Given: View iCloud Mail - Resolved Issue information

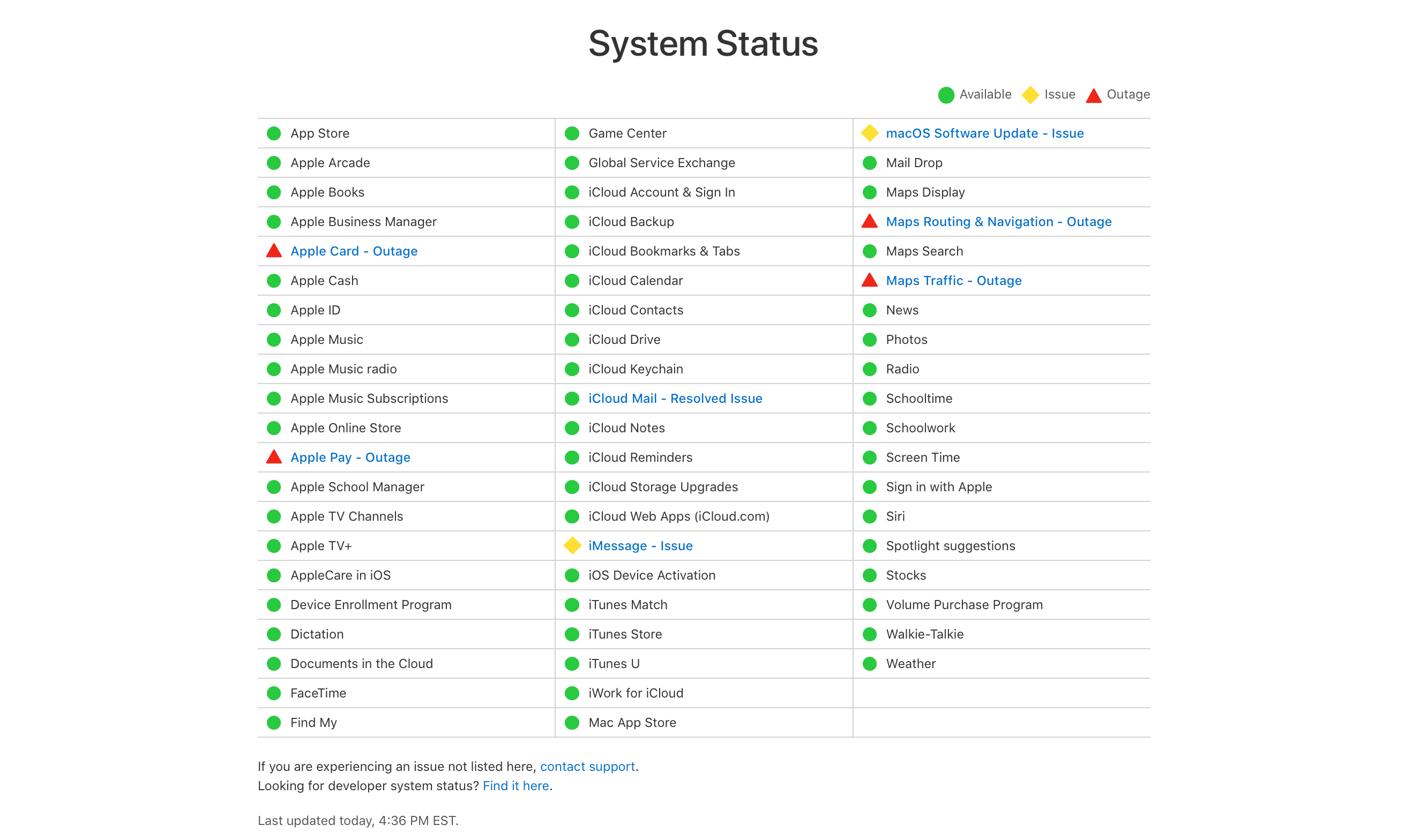Looking at the screenshot, I should click(675, 398).
